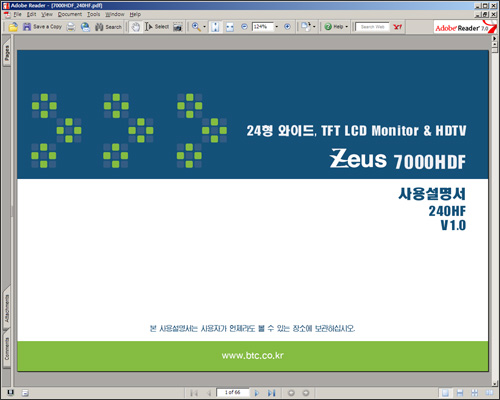Select the Snapshot camera tool
Viewport: 500px width, 400px height.
click(x=178, y=27)
